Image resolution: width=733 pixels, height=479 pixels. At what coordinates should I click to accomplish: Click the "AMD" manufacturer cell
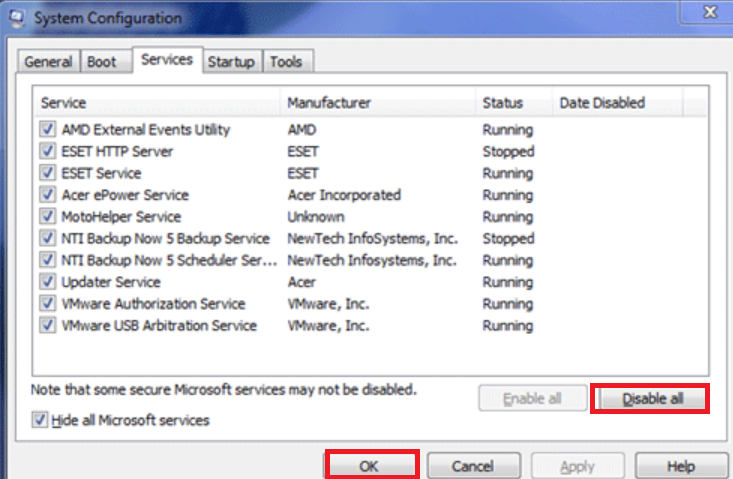click(x=302, y=129)
